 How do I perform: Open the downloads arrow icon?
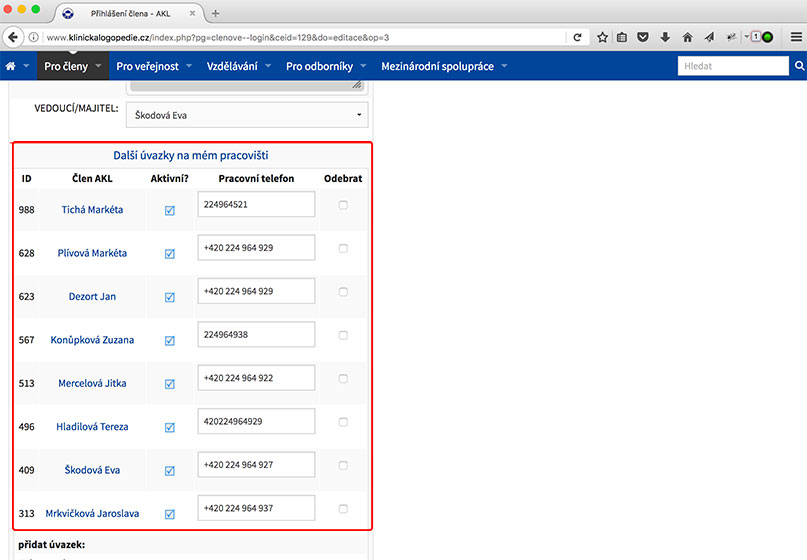click(665, 37)
